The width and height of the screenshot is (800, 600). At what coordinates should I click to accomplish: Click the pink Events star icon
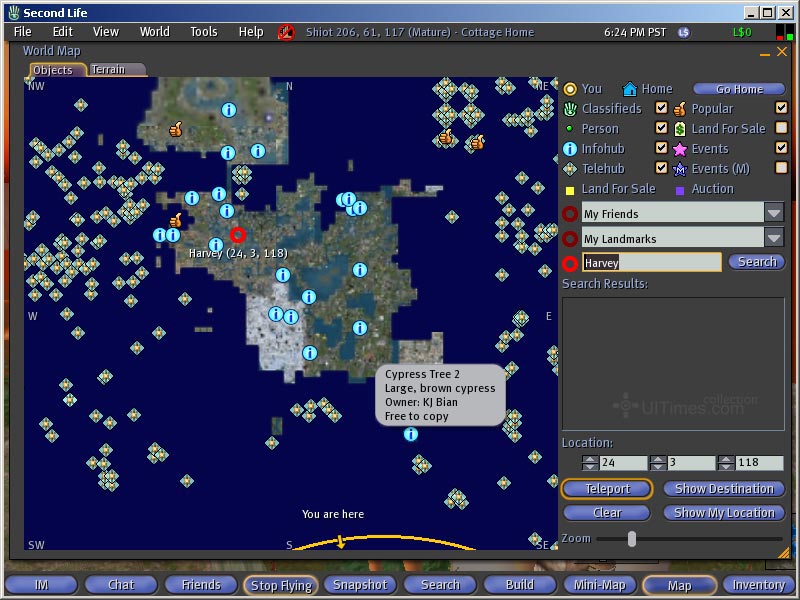tap(680, 149)
